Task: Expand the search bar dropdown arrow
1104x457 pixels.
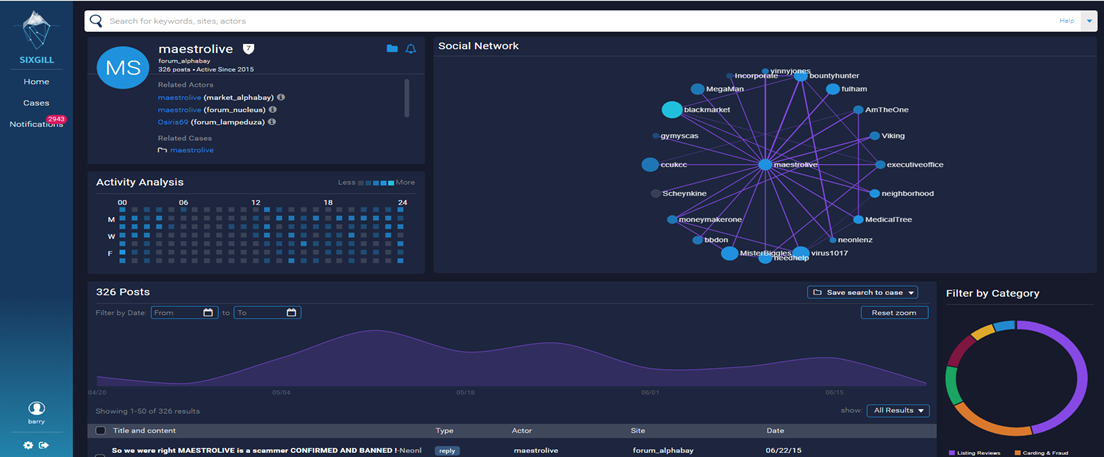Action: [x=1088, y=21]
